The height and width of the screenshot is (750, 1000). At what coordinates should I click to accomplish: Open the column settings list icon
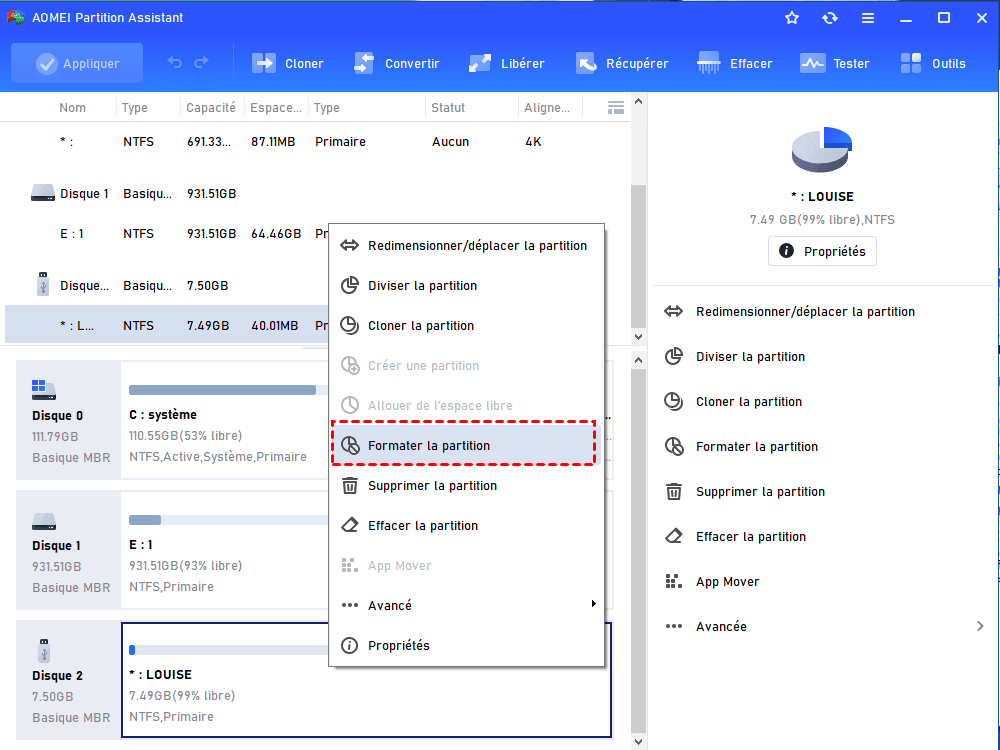(x=616, y=107)
